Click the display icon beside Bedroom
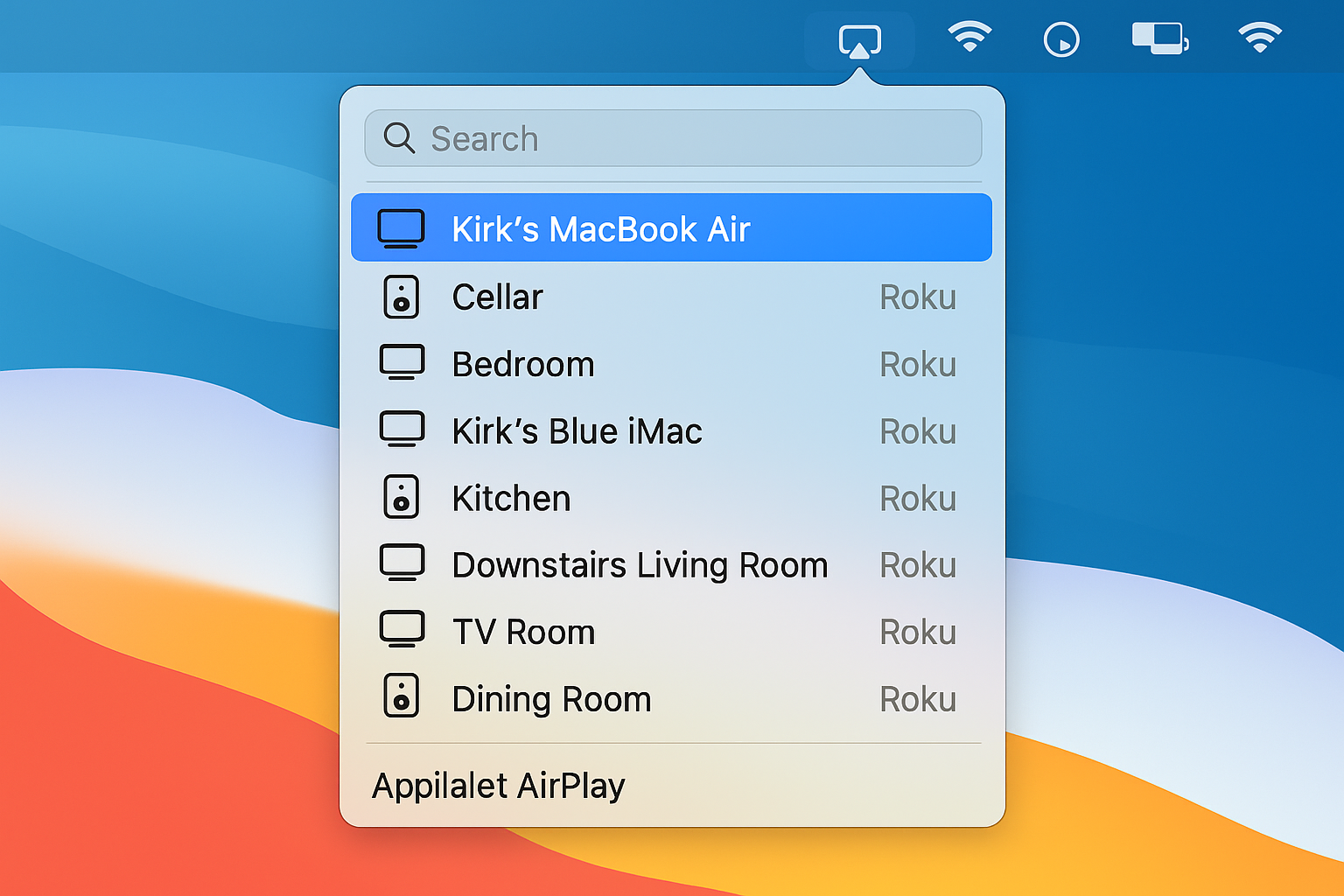This screenshot has width=1344, height=896. pos(402,363)
